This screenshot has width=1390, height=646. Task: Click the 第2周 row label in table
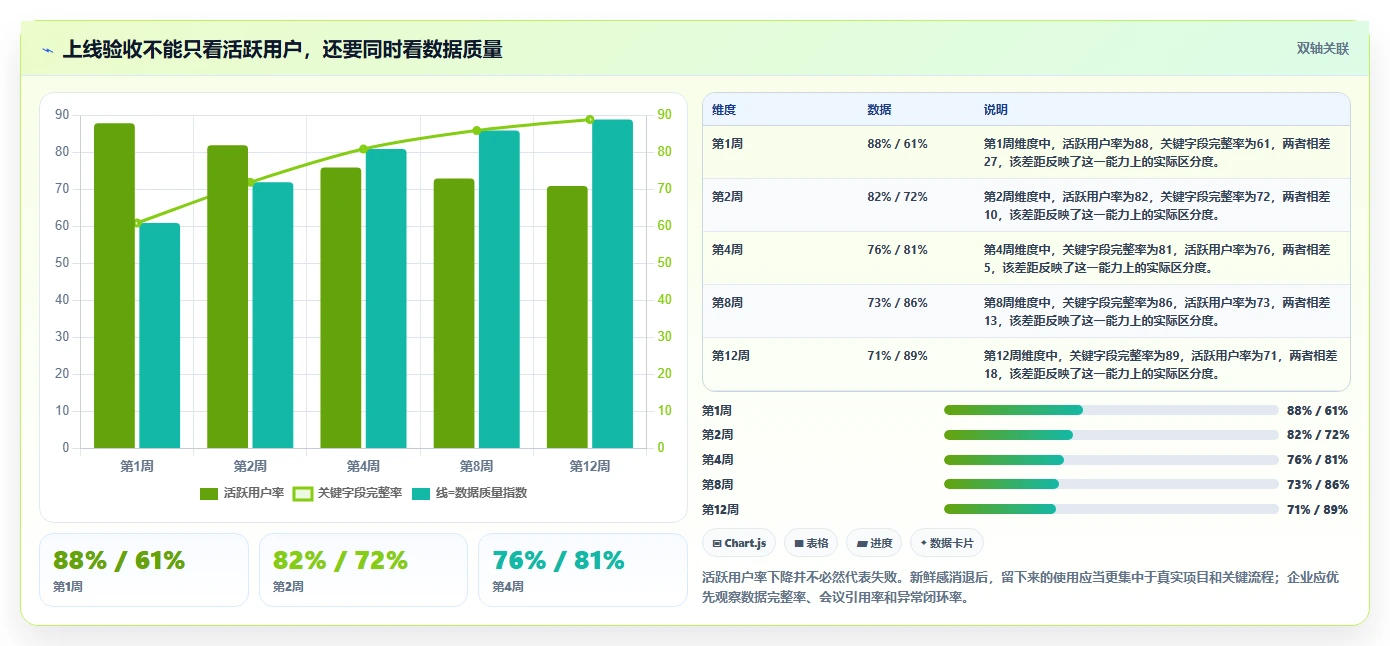[727, 197]
